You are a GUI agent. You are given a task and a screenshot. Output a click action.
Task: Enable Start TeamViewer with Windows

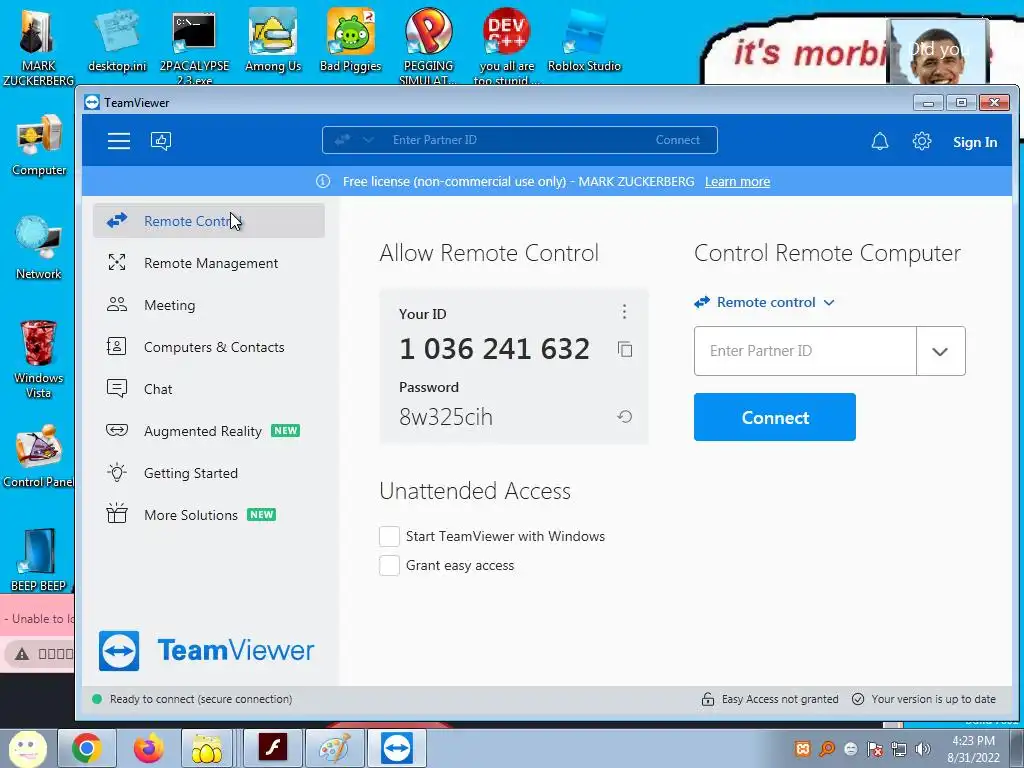click(389, 536)
